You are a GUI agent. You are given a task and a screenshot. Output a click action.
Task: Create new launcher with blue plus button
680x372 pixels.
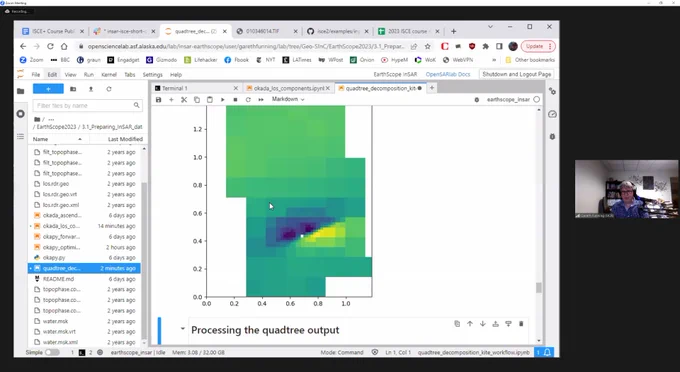48,89
